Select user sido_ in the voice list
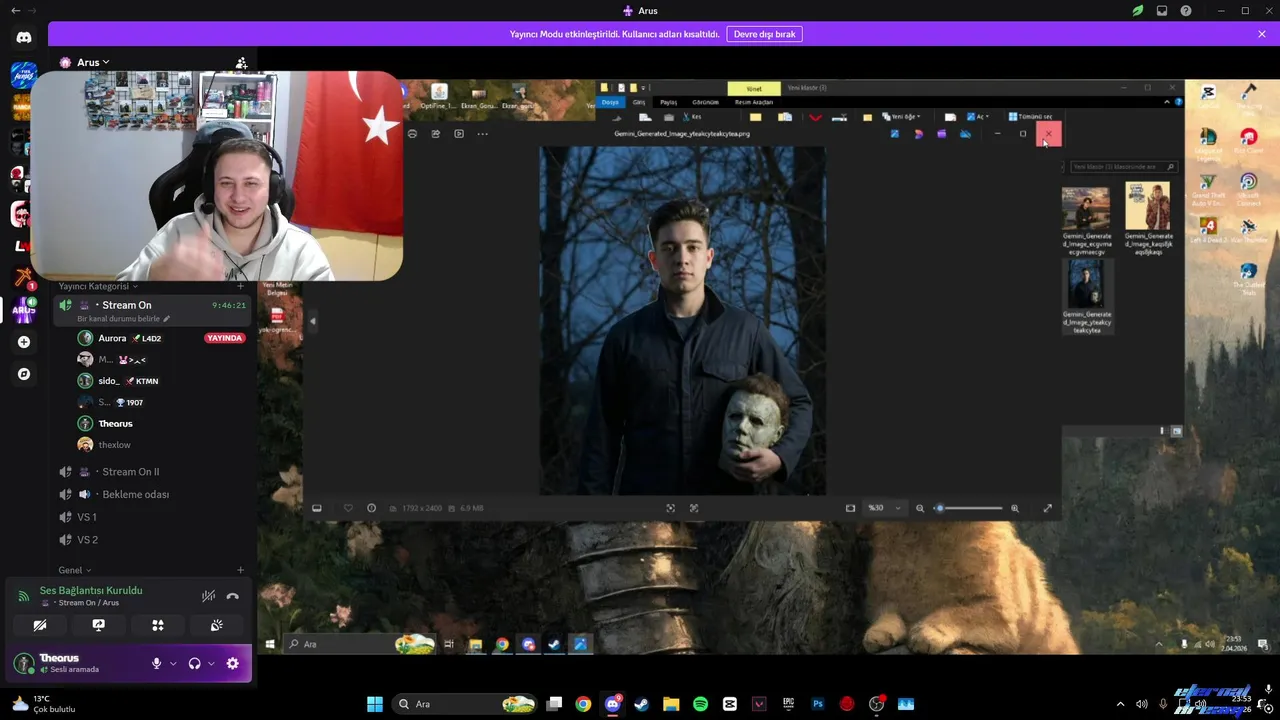 point(109,381)
